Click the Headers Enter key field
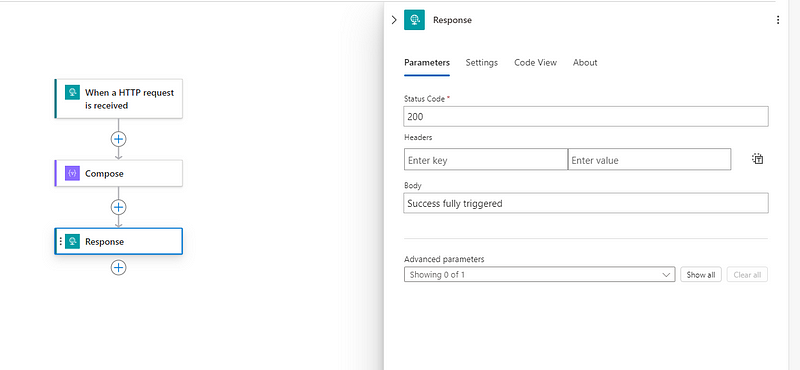Viewport: 800px width, 370px height. point(486,160)
